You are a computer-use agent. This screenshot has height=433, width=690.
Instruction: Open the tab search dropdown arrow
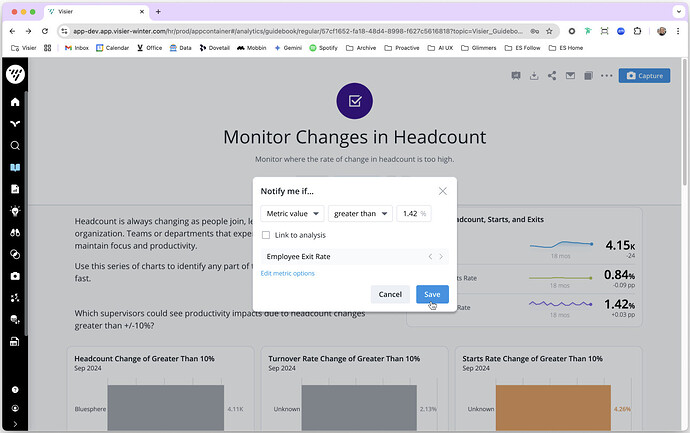click(679, 12)
